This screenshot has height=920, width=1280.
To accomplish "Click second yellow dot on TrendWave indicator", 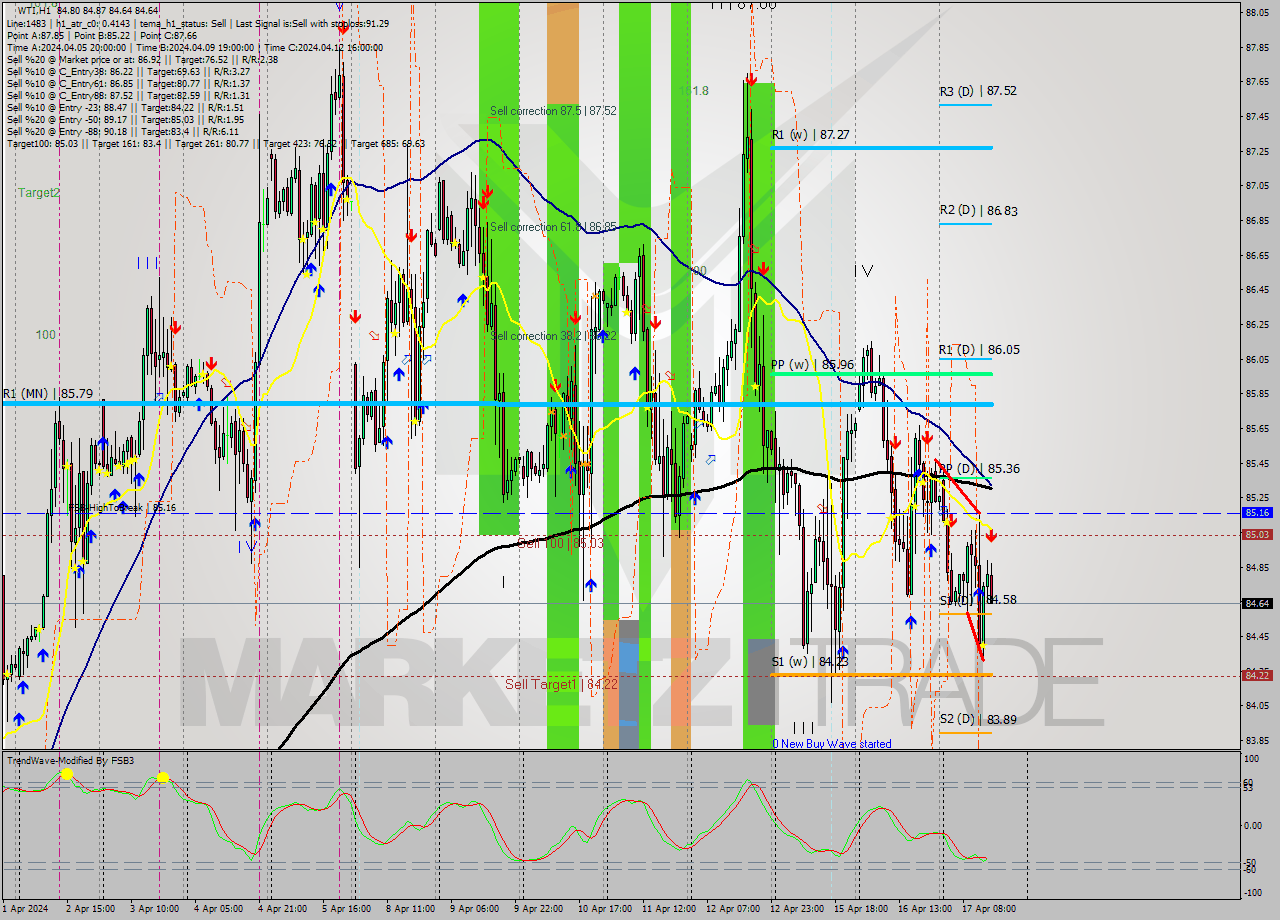I will (x=162, y=777).
